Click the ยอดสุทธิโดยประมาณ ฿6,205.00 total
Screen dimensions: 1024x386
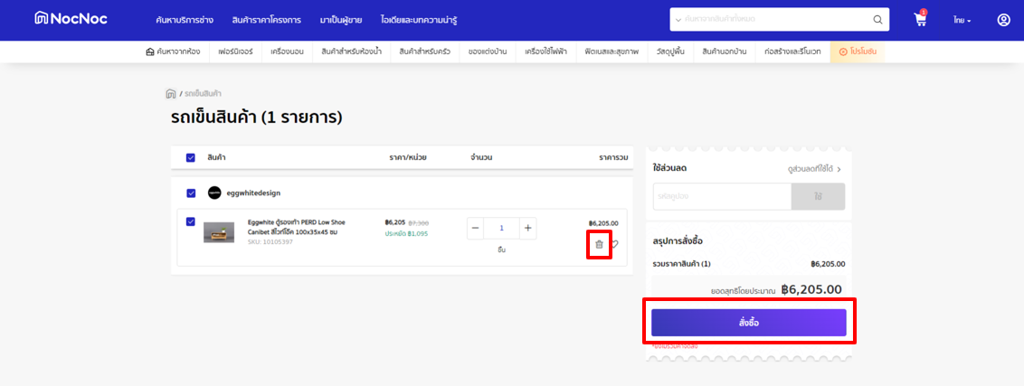coord(776,289)
